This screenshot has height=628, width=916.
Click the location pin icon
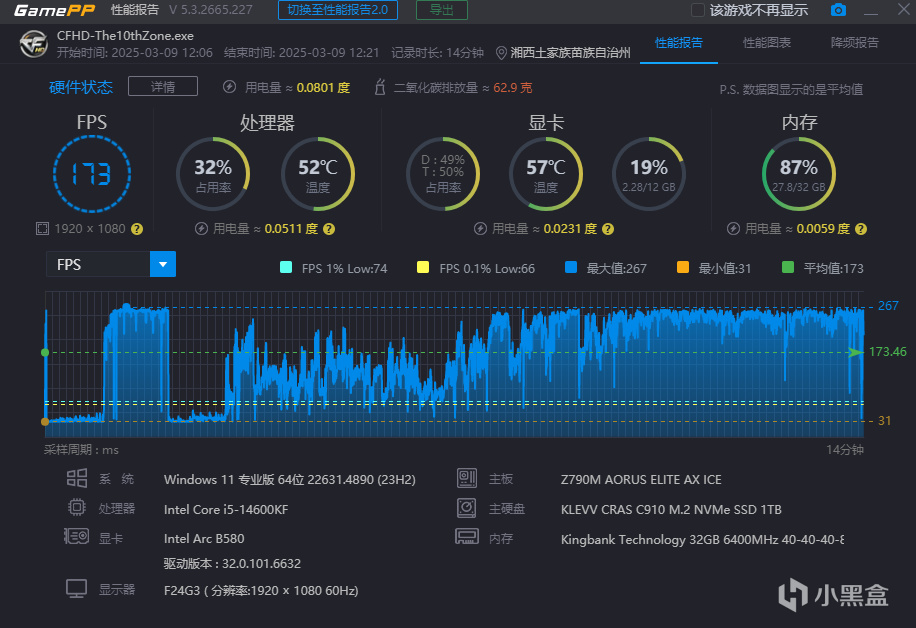(x=501, y=53)
